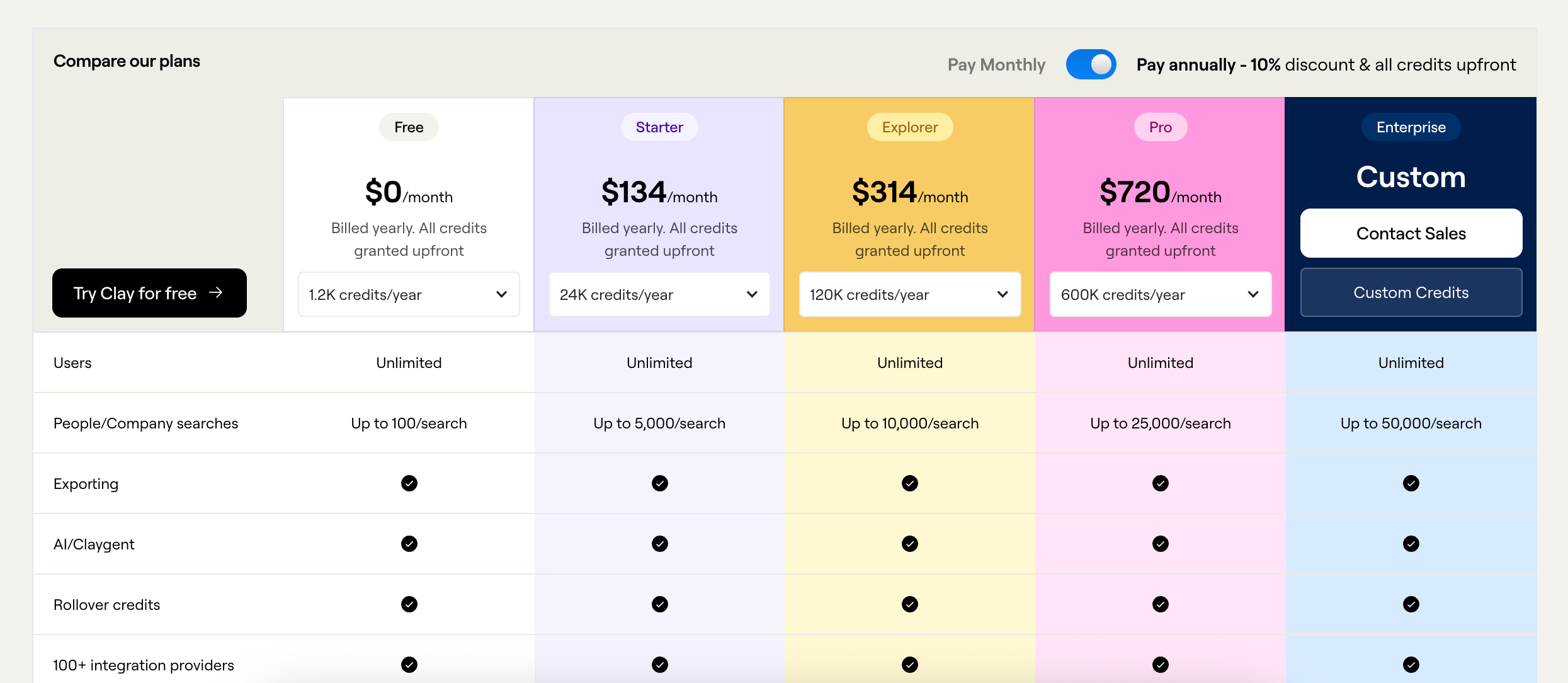Screen dimensions: 1568x683
Task: Click the Exporting row label
Action: click(86, 484)
